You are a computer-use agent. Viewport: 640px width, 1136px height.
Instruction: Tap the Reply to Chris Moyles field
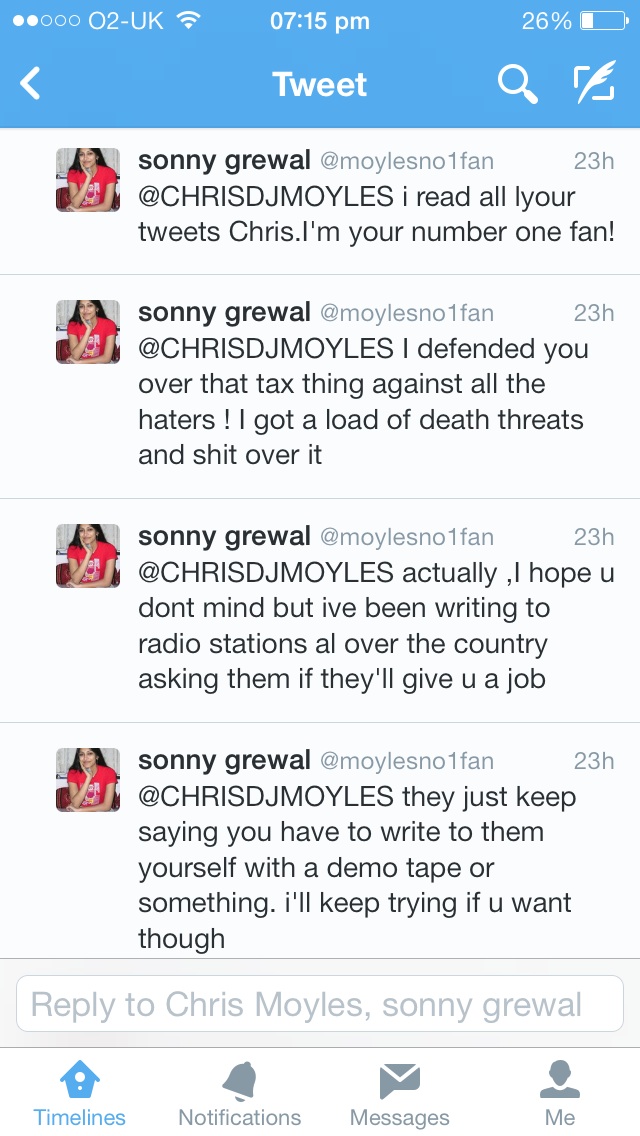point(320,1004)
